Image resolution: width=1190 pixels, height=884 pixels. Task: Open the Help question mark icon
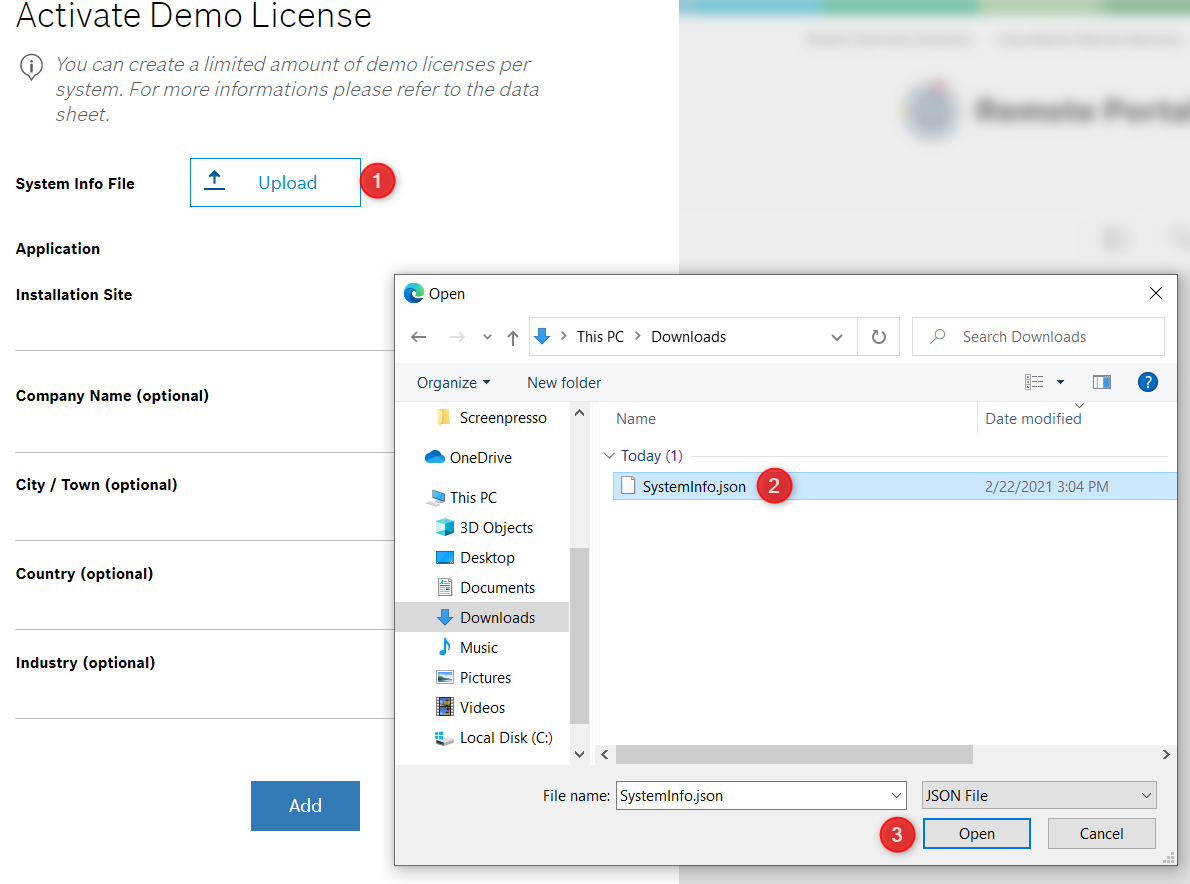tap(1148, 382)
